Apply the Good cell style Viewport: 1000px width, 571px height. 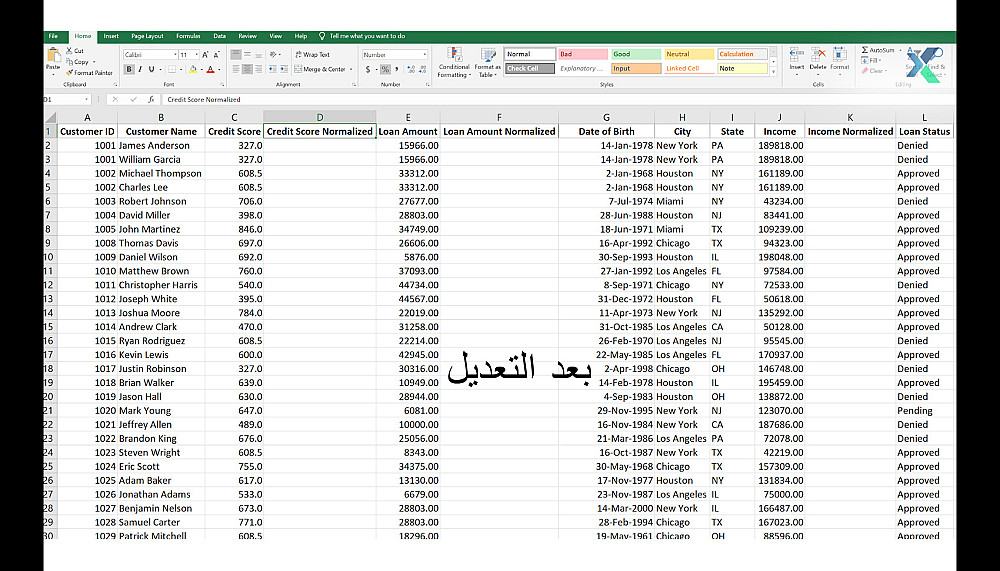click(x=636, y=54)
